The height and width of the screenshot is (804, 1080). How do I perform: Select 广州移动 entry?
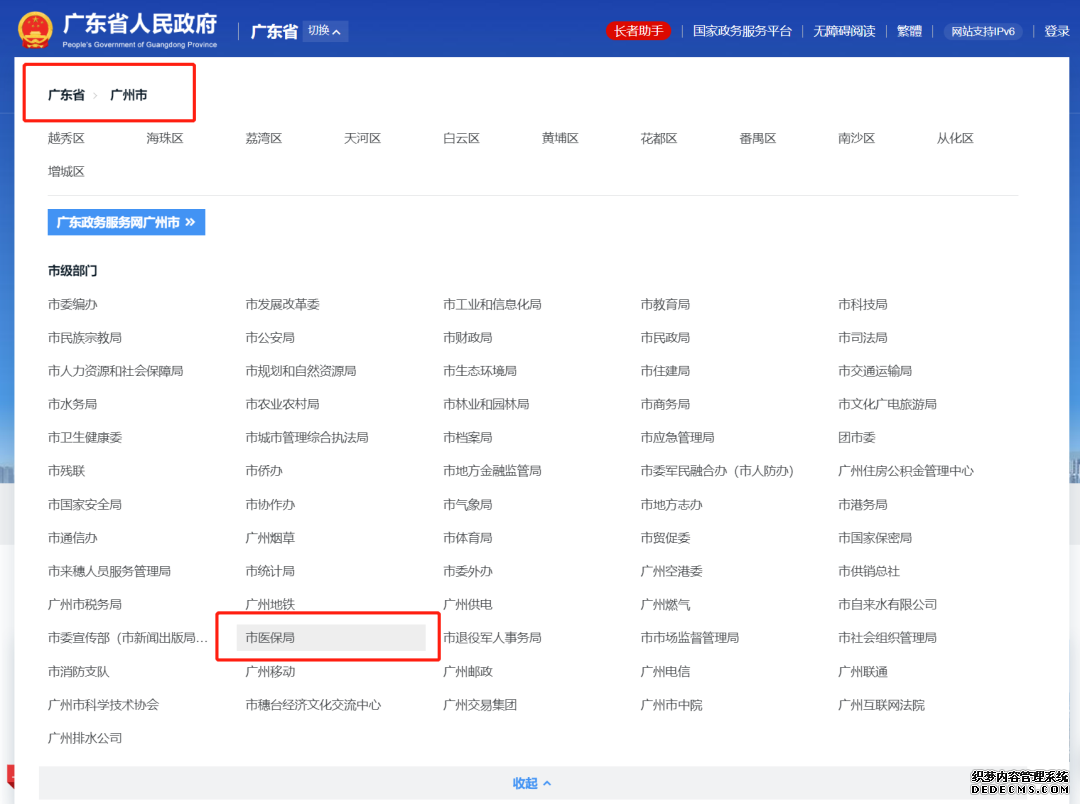[270, 671]
